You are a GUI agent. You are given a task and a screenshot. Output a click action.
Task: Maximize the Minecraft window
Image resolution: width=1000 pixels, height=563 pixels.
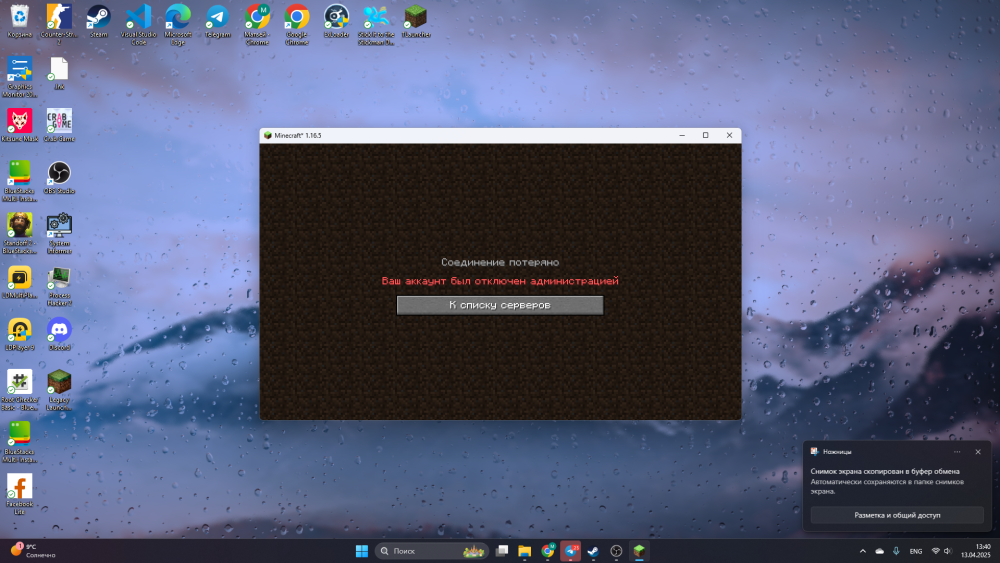click(x=705, y=135)
